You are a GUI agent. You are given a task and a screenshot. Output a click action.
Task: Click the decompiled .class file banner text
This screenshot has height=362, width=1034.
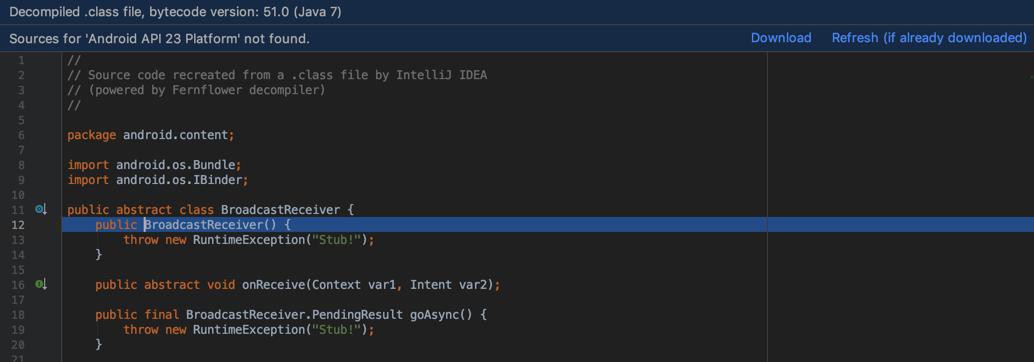tap(175, 12)
